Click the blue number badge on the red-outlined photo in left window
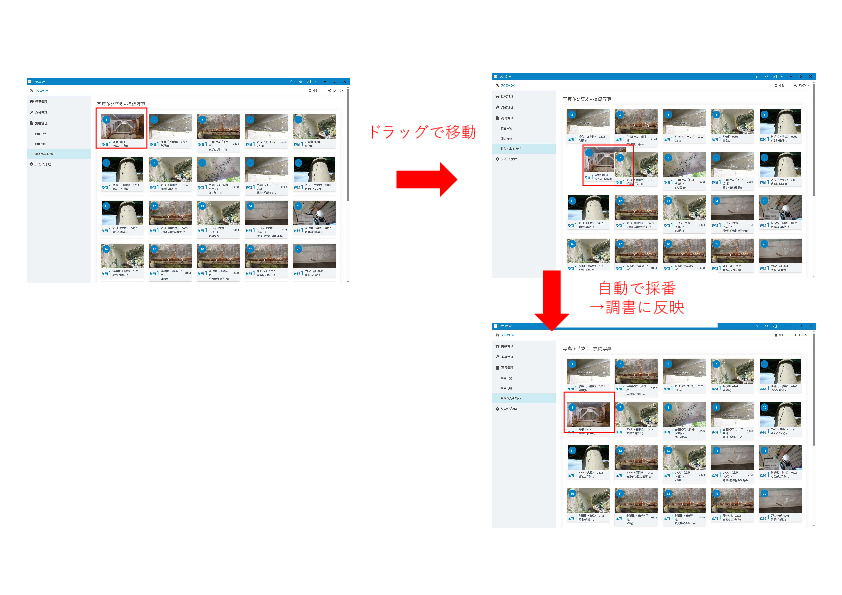 pyautogui.click(x=105, y=120)
